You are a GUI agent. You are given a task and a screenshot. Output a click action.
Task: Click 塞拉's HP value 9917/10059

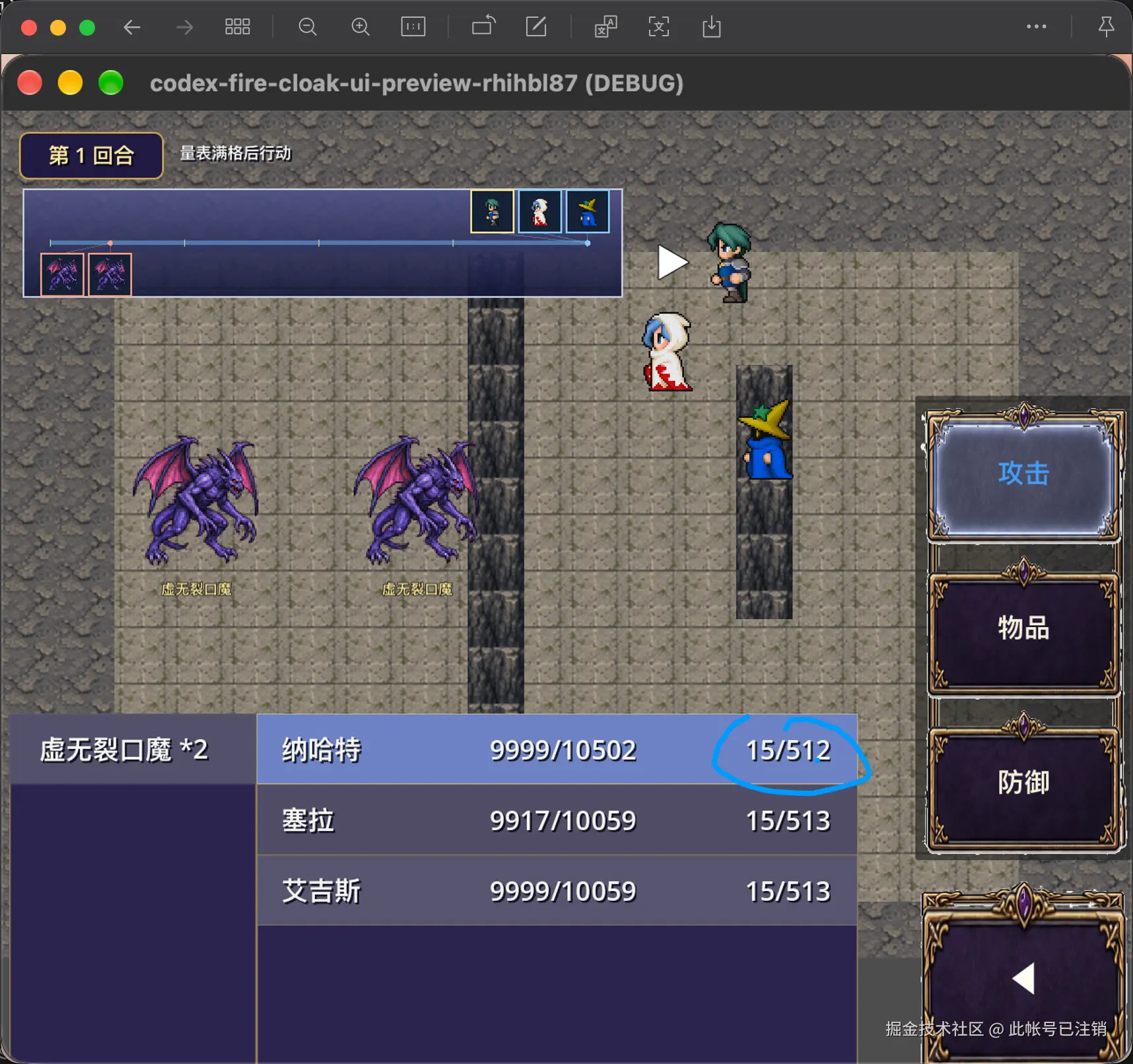point(563,821)
